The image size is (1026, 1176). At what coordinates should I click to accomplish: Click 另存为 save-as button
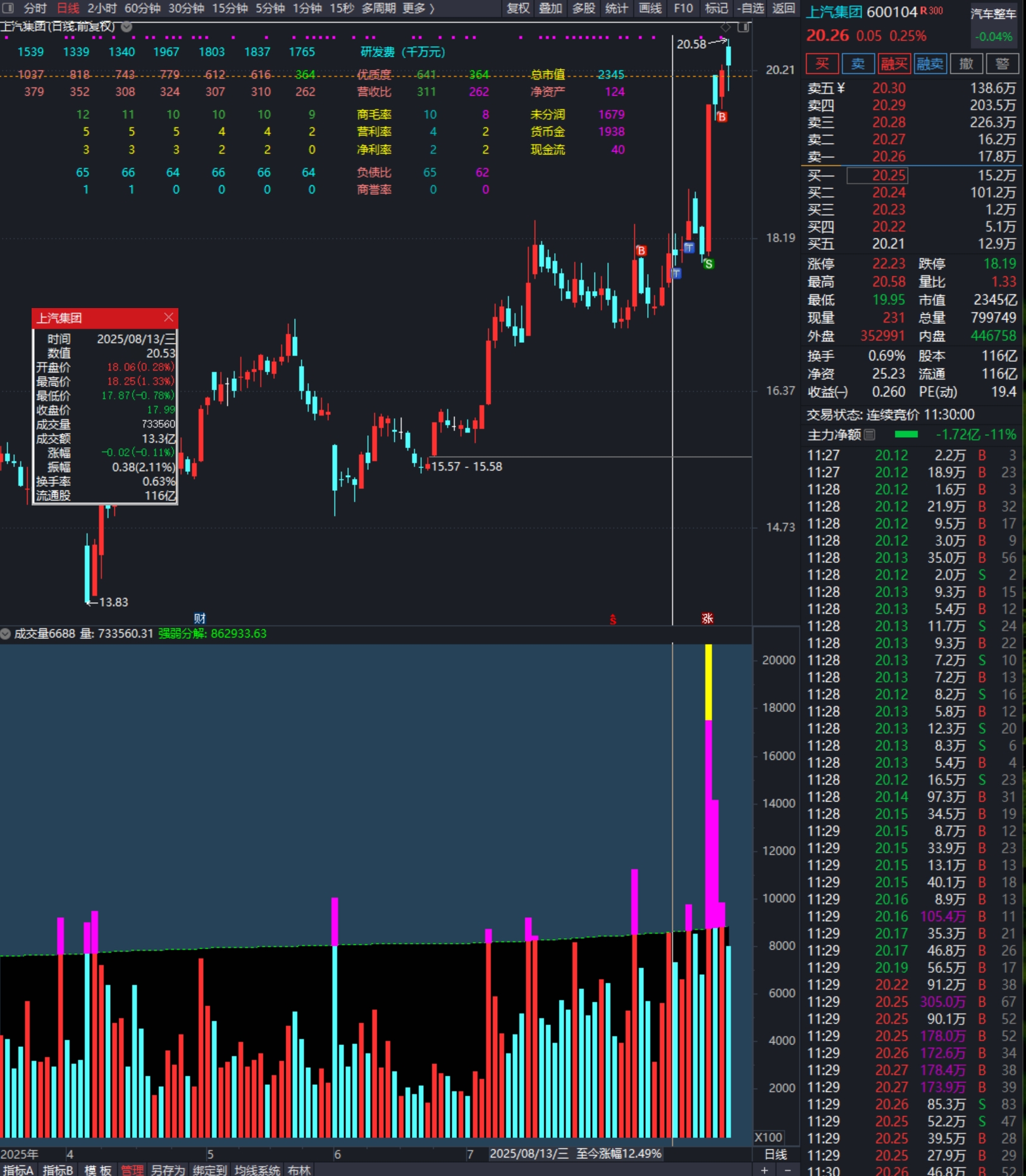coord(168,1170)
